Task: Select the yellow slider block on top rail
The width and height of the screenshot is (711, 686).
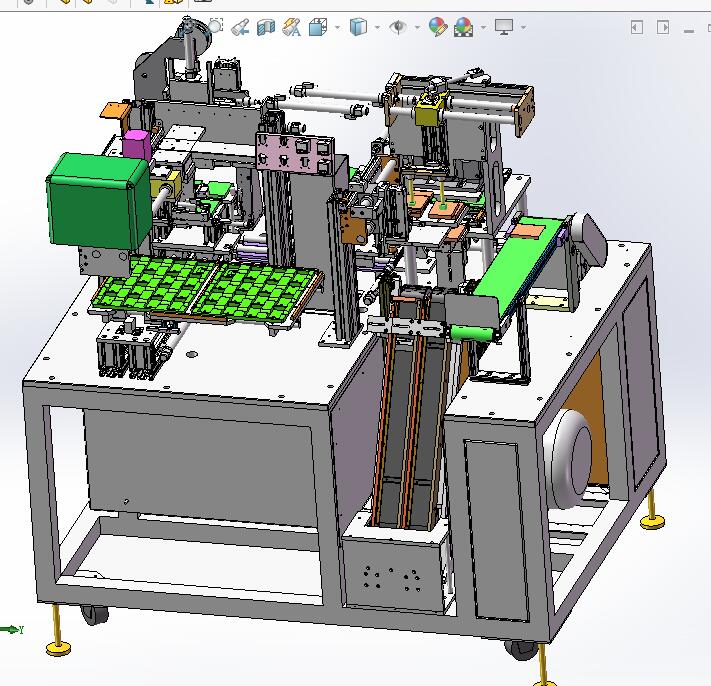Action: [430, 109]
